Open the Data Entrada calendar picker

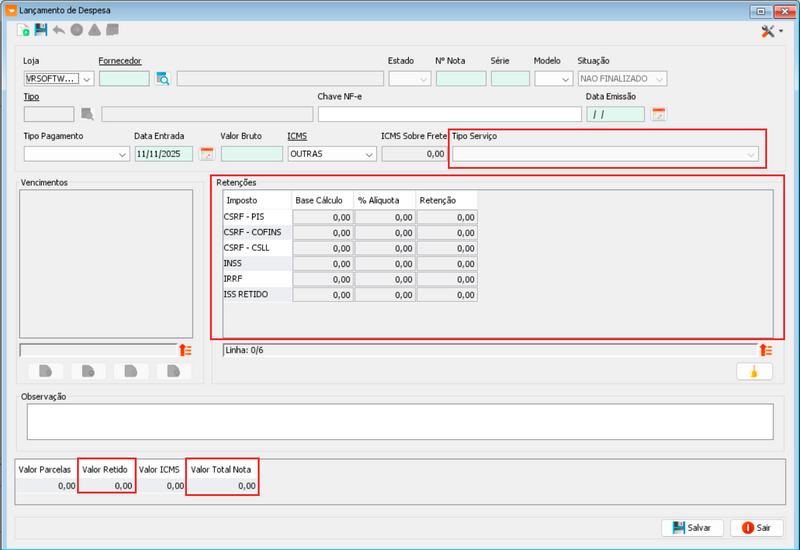coord(207,154)
